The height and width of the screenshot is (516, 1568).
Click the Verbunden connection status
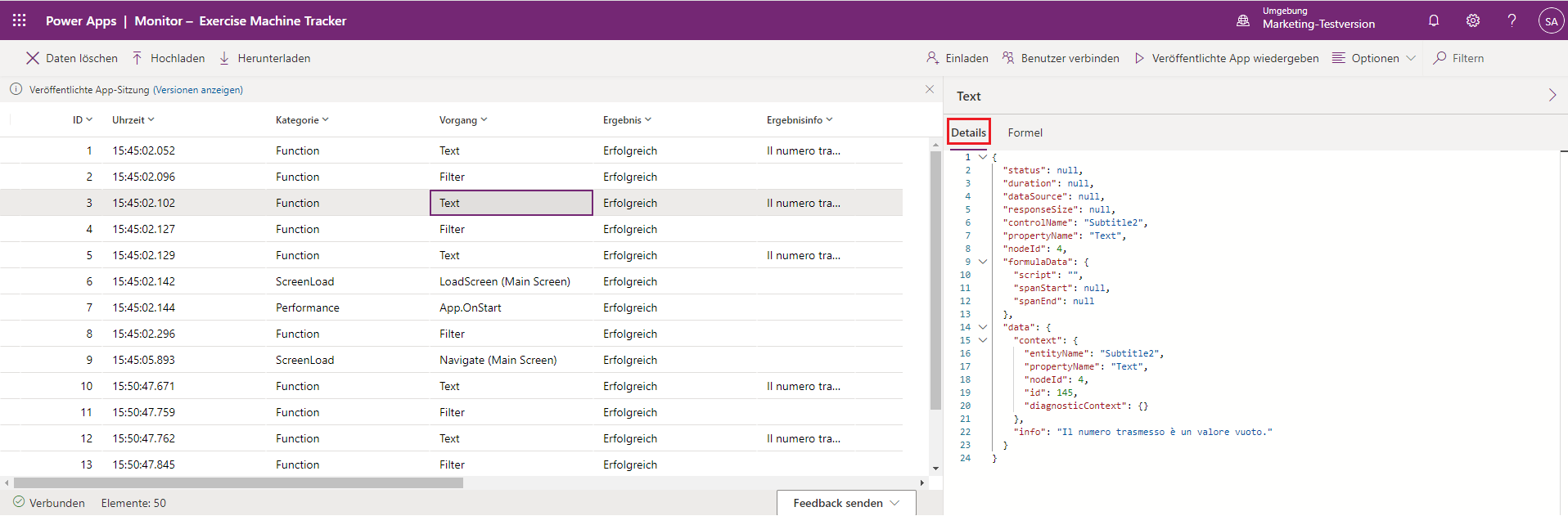tap(49, 503)
